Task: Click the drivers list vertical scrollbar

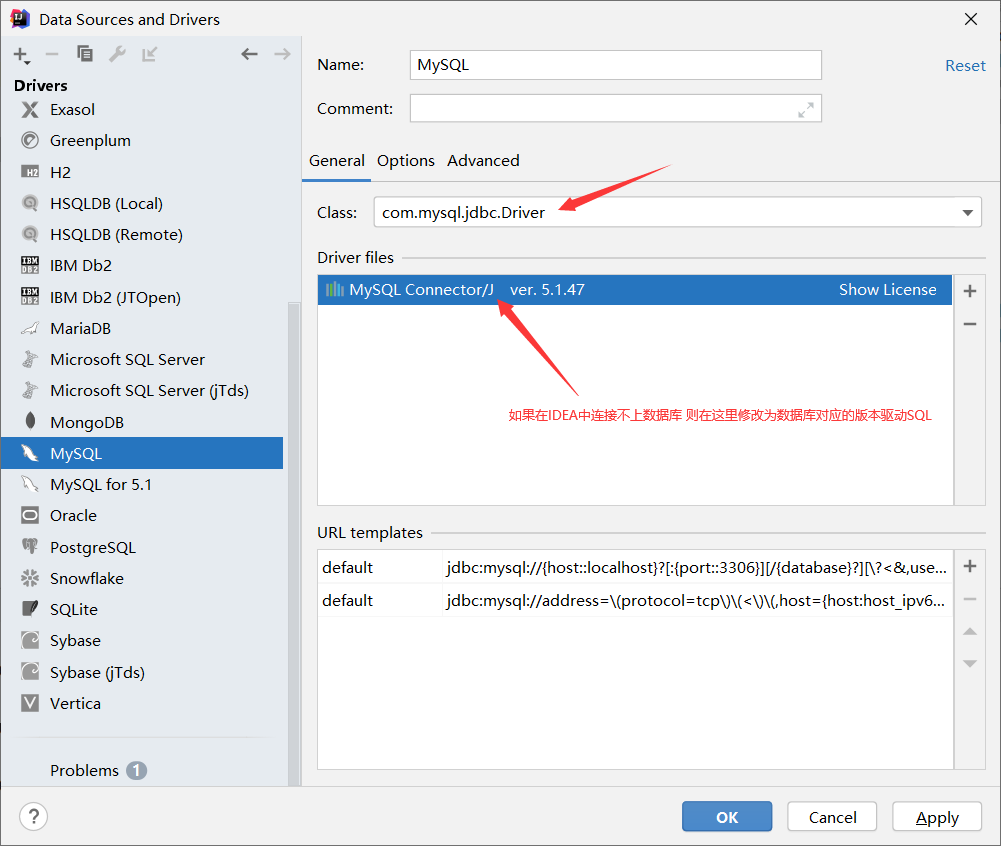Action: click(x=294, y=544)
